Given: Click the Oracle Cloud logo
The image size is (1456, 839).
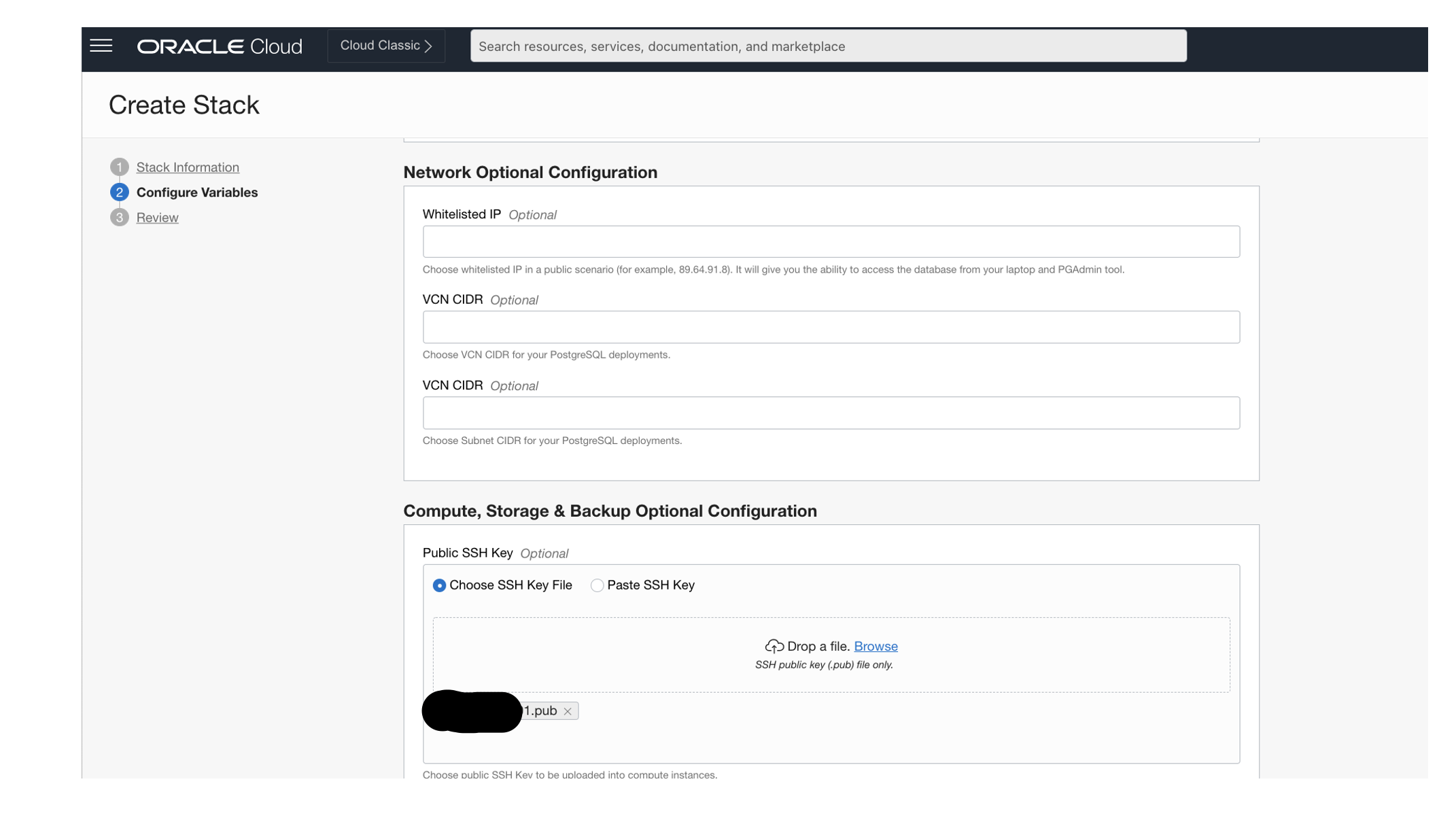Looking at the screenshot, I should tap(220, 46).
